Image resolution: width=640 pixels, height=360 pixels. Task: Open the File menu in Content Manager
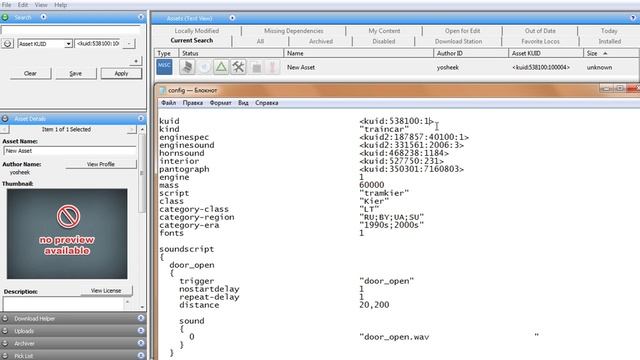pyautogui.click(x=7, y=5)
